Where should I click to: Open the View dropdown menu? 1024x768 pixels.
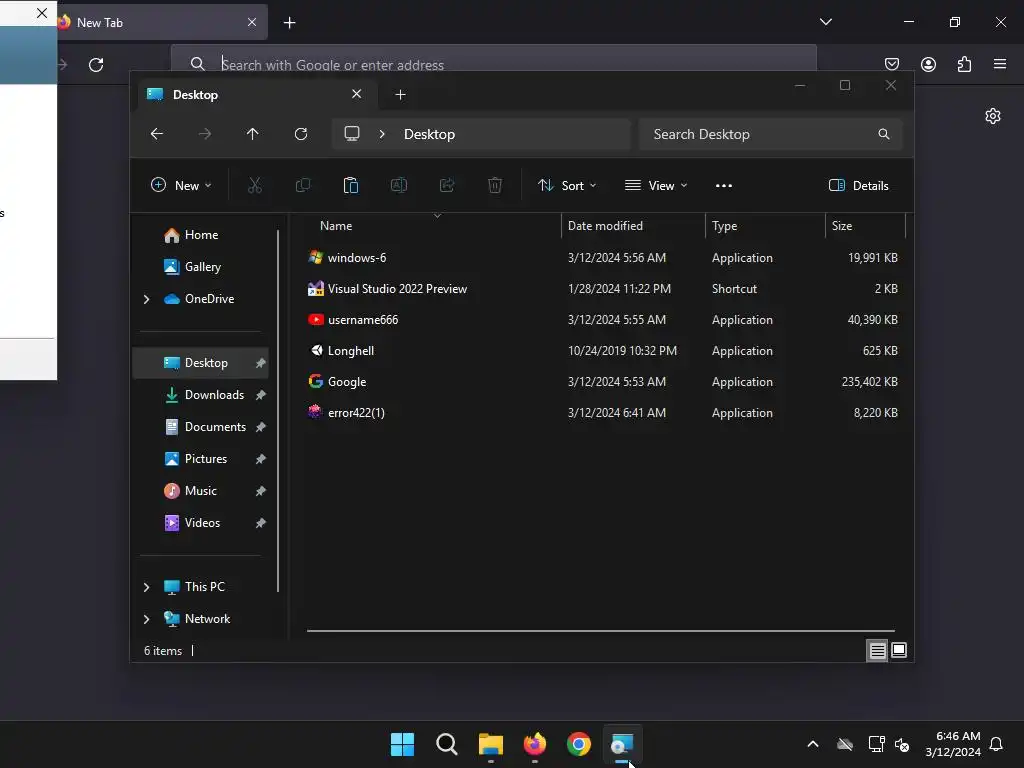656,185
